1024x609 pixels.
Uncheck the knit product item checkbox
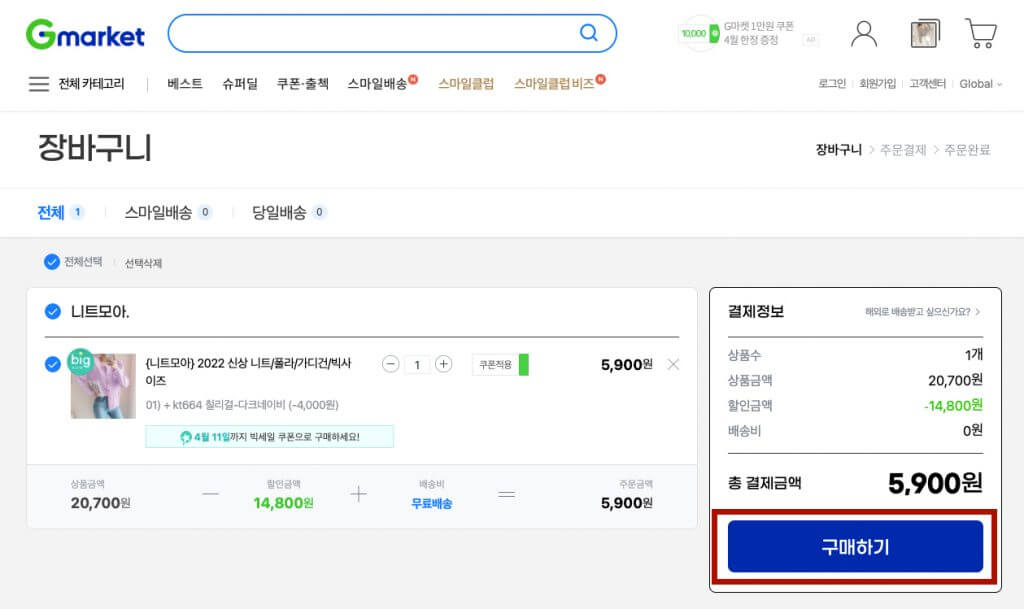53,364
